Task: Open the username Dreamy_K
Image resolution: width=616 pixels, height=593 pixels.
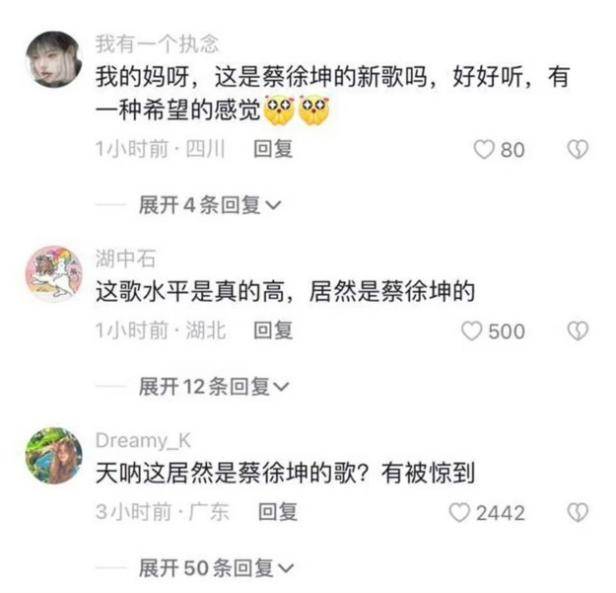Action: 143,441
